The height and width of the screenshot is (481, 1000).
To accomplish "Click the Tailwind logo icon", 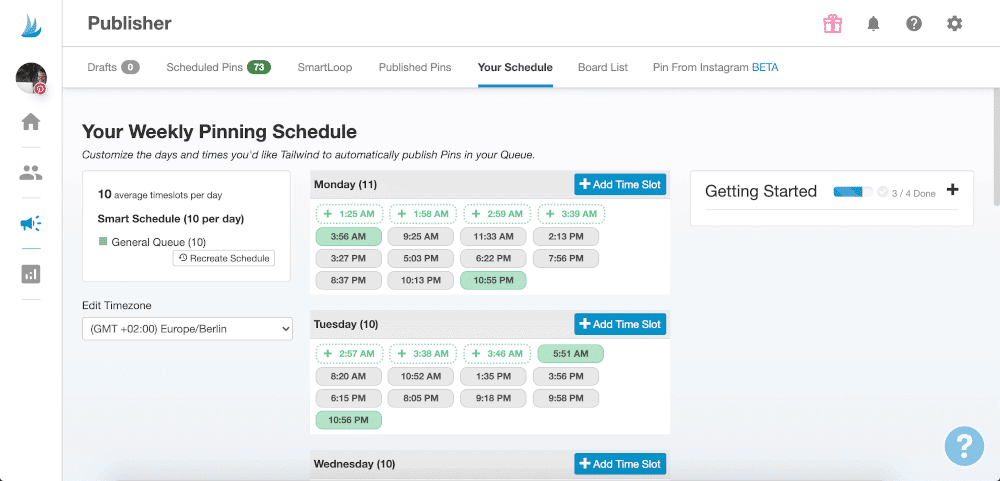I will (x=31, y=24).
